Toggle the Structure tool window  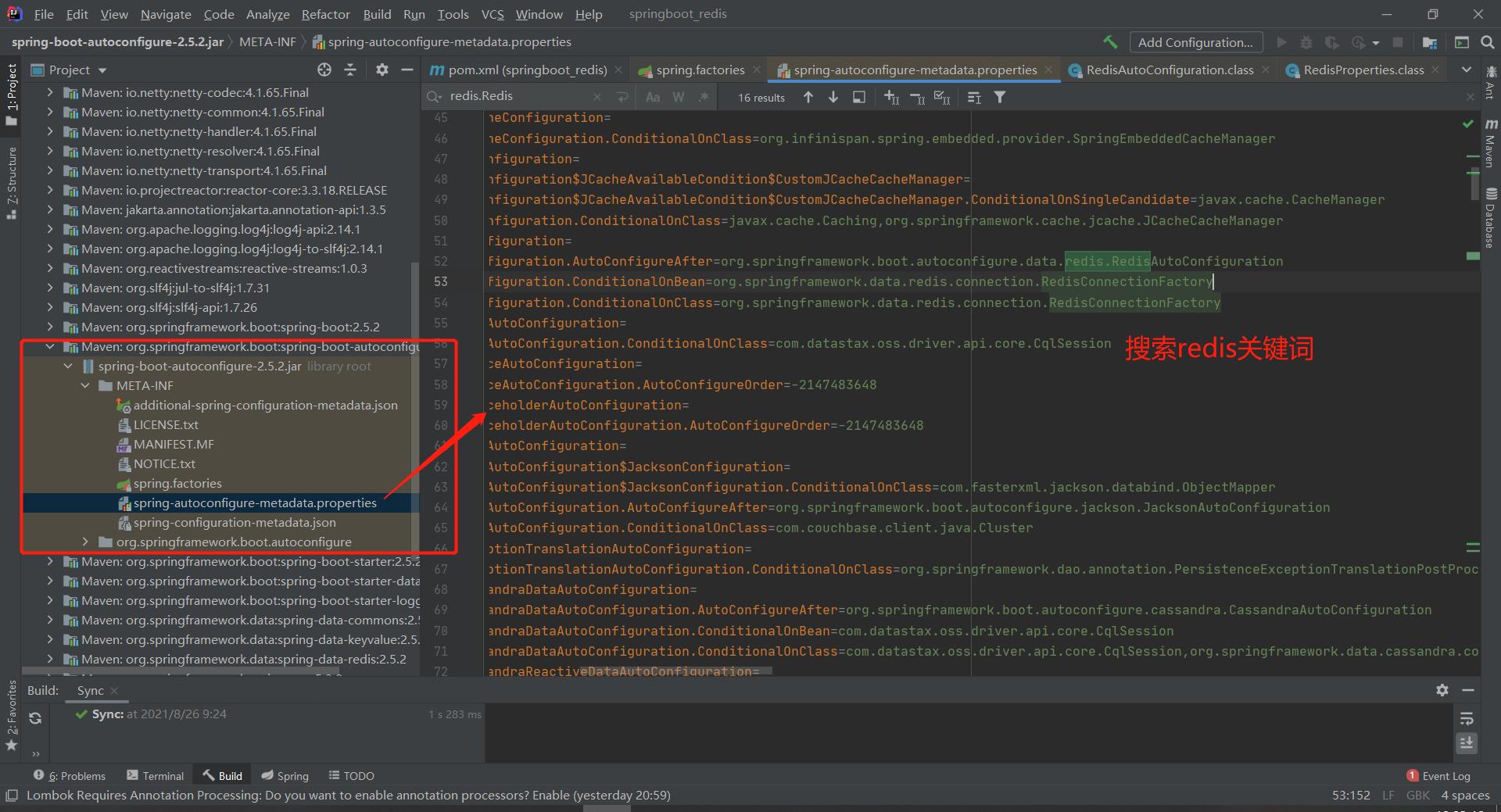coord(12,182)
